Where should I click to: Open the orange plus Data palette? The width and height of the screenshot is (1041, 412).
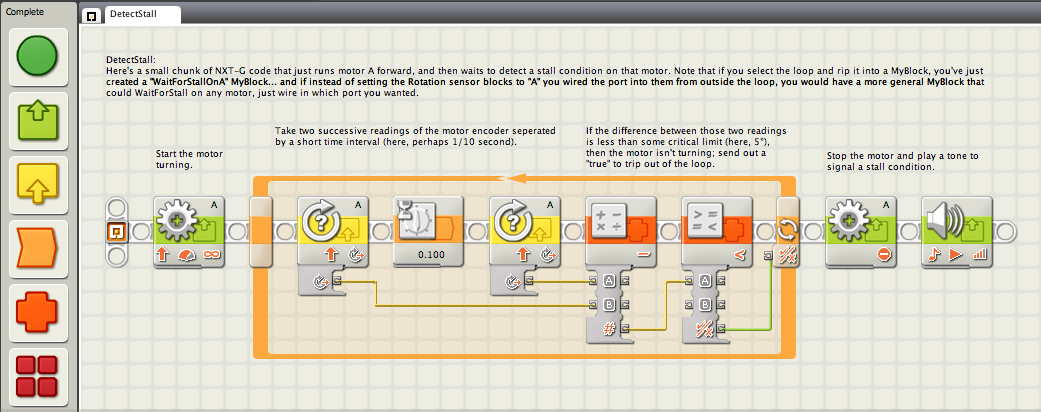coord(38,312)
